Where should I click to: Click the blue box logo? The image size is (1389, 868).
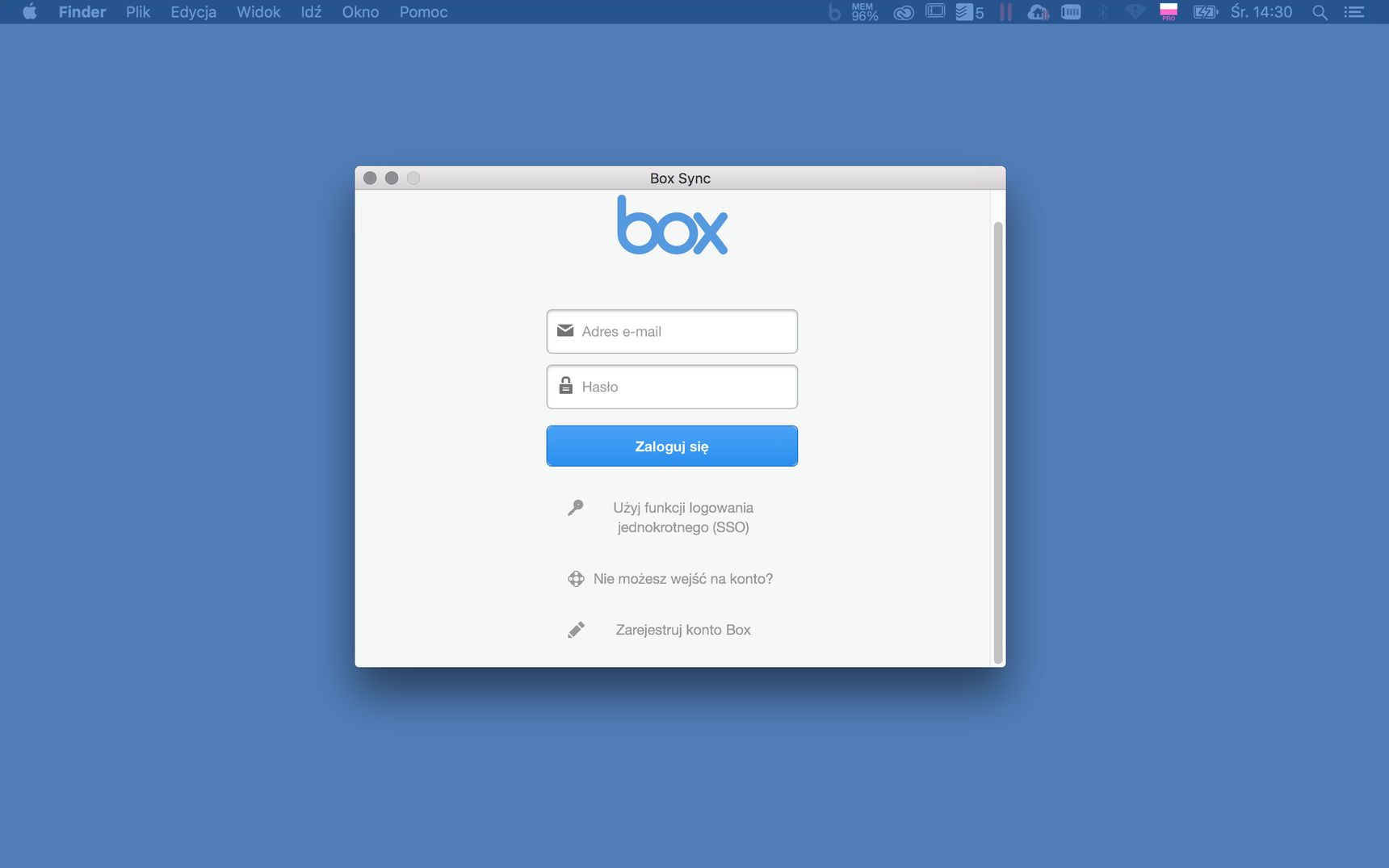coord(672,225)
